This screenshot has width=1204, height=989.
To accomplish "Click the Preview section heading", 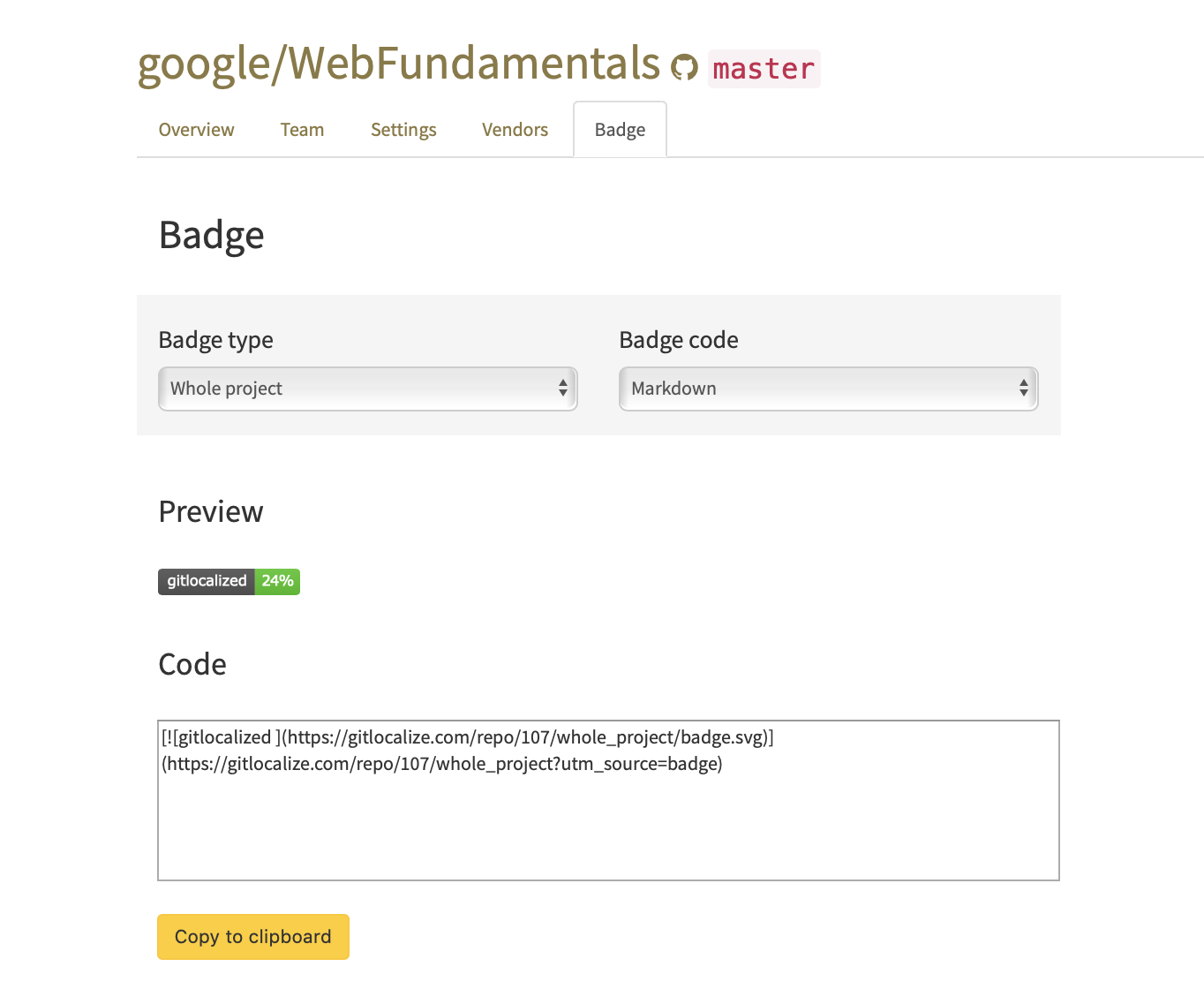I will [211, 512].
